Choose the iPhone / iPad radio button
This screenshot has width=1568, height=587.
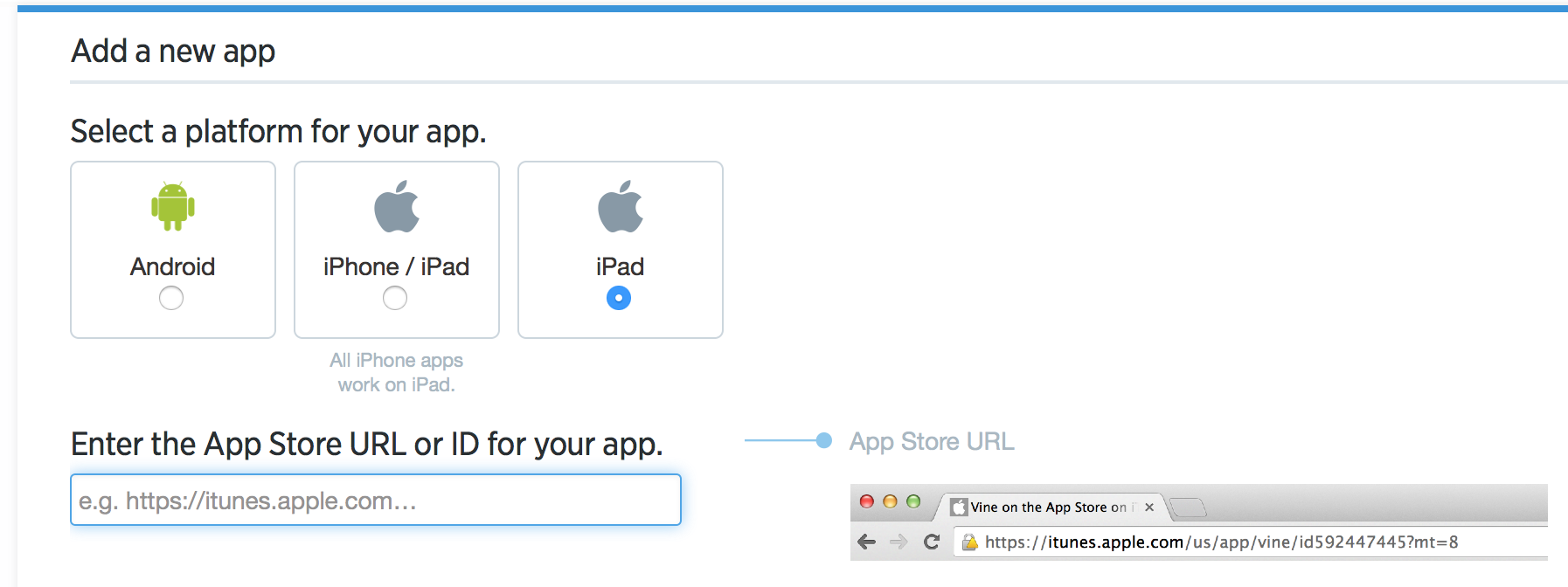coord(395,298)
